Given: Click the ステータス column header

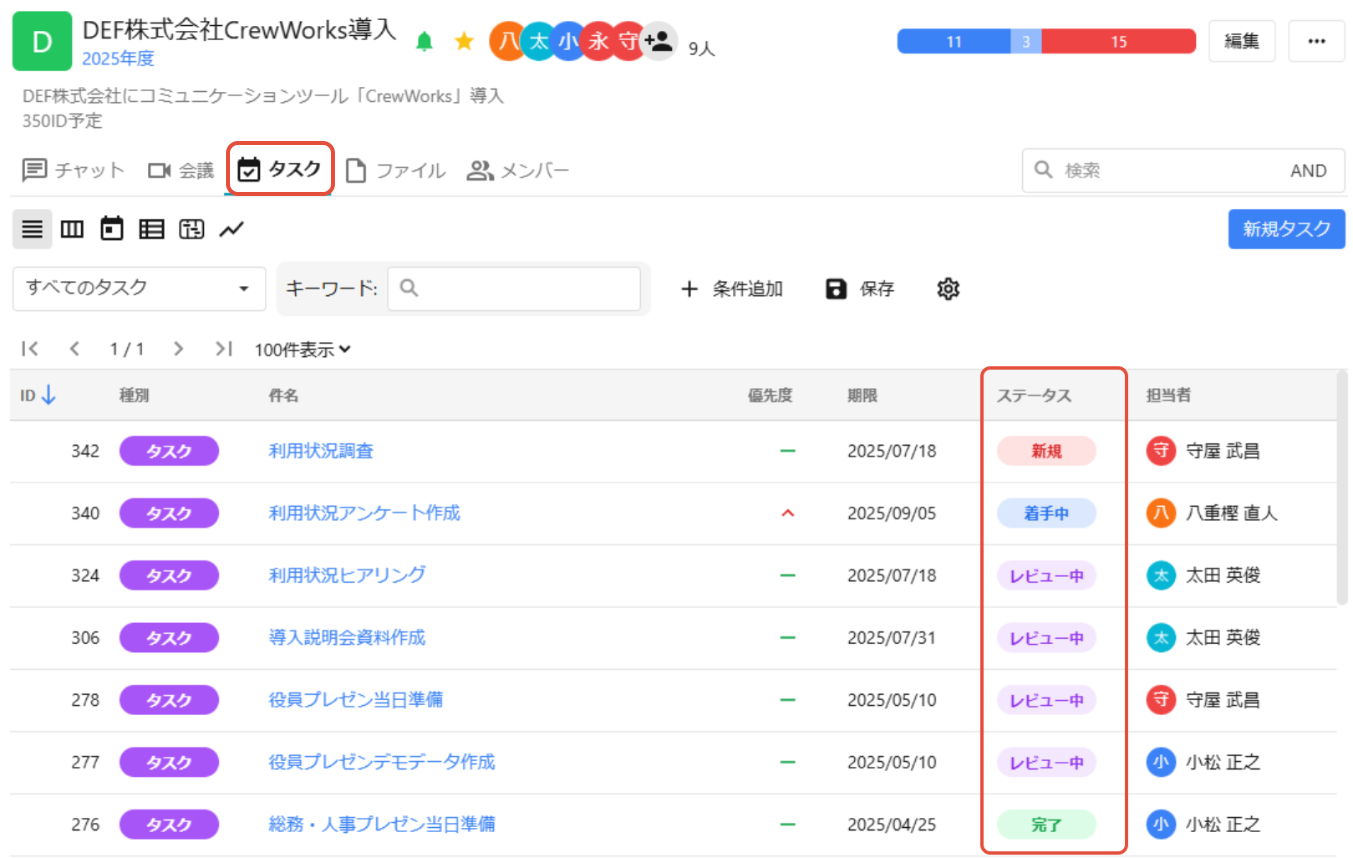Looking at the screenshot, I should click(x=1034, y=395).
